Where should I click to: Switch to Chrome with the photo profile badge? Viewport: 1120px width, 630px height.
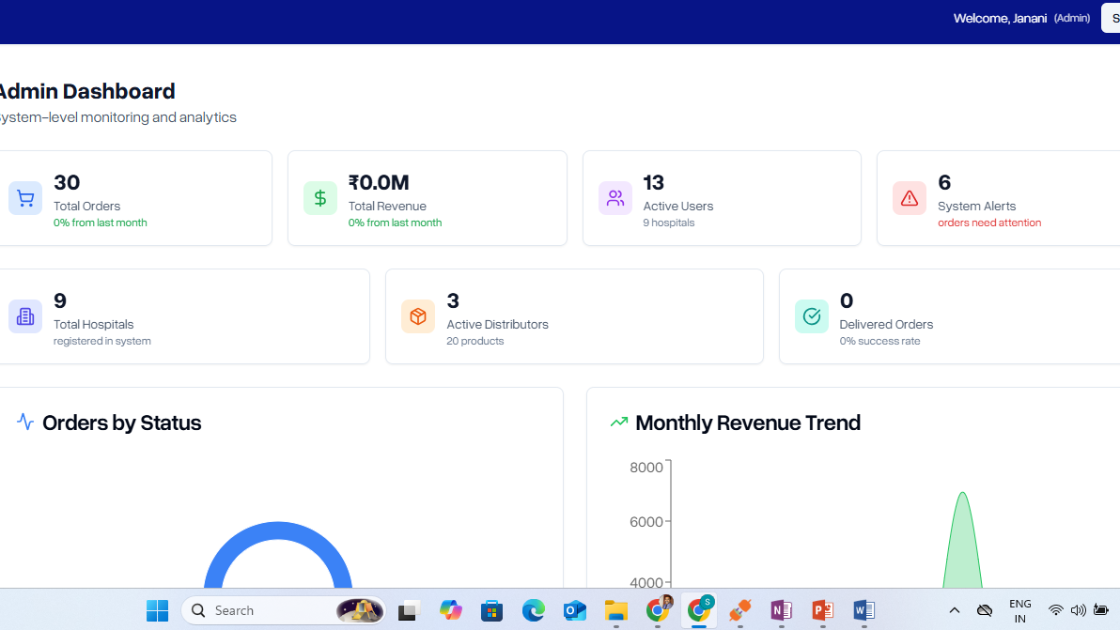(658, 609)
